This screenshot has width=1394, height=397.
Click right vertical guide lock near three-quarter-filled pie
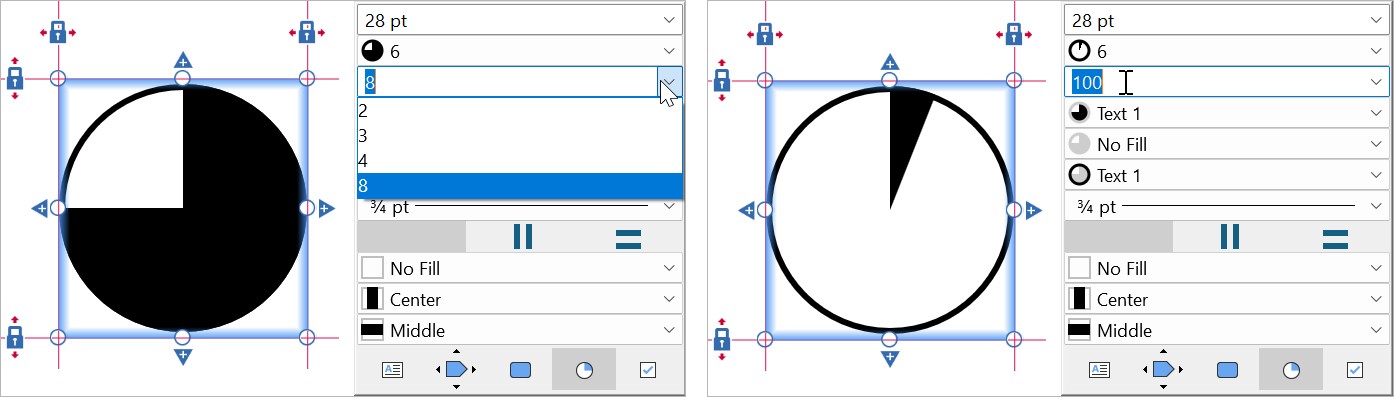click(307, 32)
